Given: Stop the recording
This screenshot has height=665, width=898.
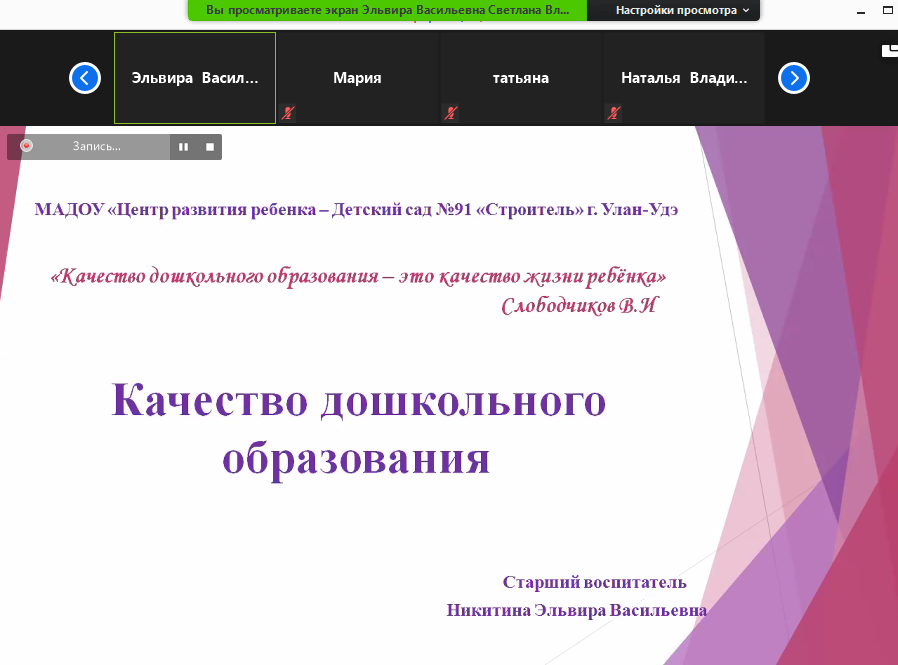Looking at the screenshot, I should (x=210, y=147).
